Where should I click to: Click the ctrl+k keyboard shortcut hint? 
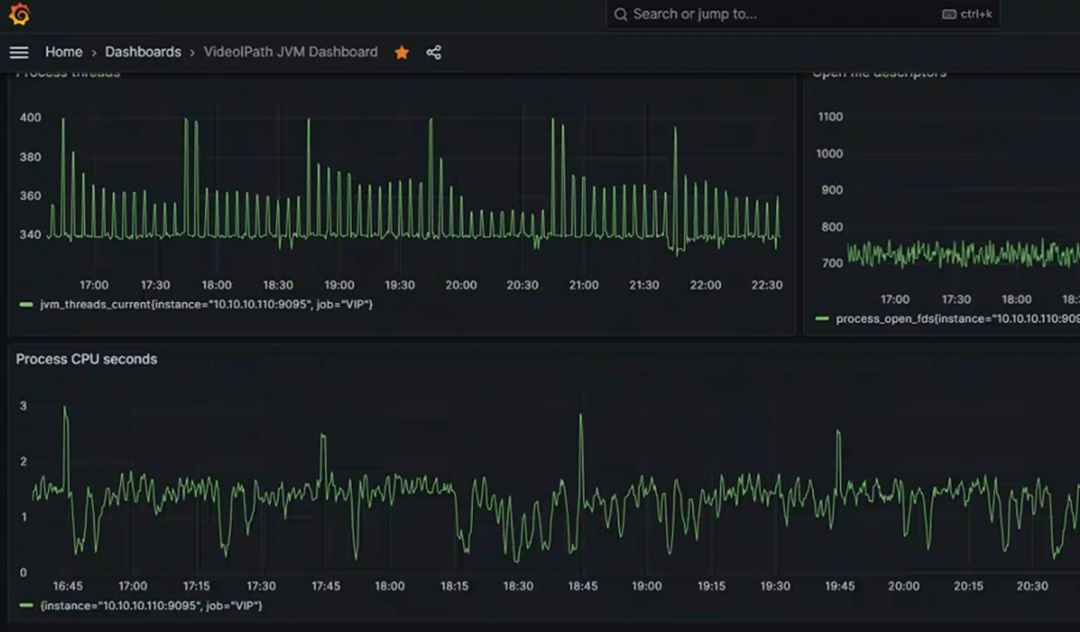point(967,14)
